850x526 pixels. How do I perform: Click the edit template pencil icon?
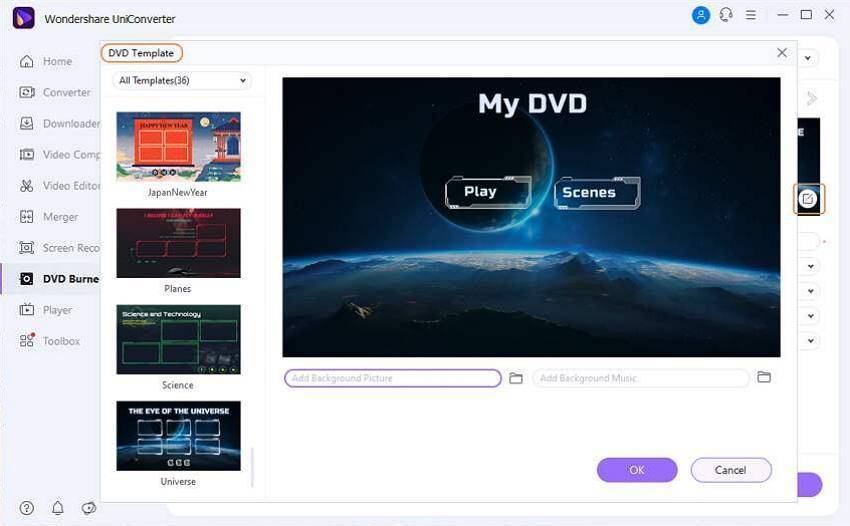pyautogui.click(x=808, y=199)
